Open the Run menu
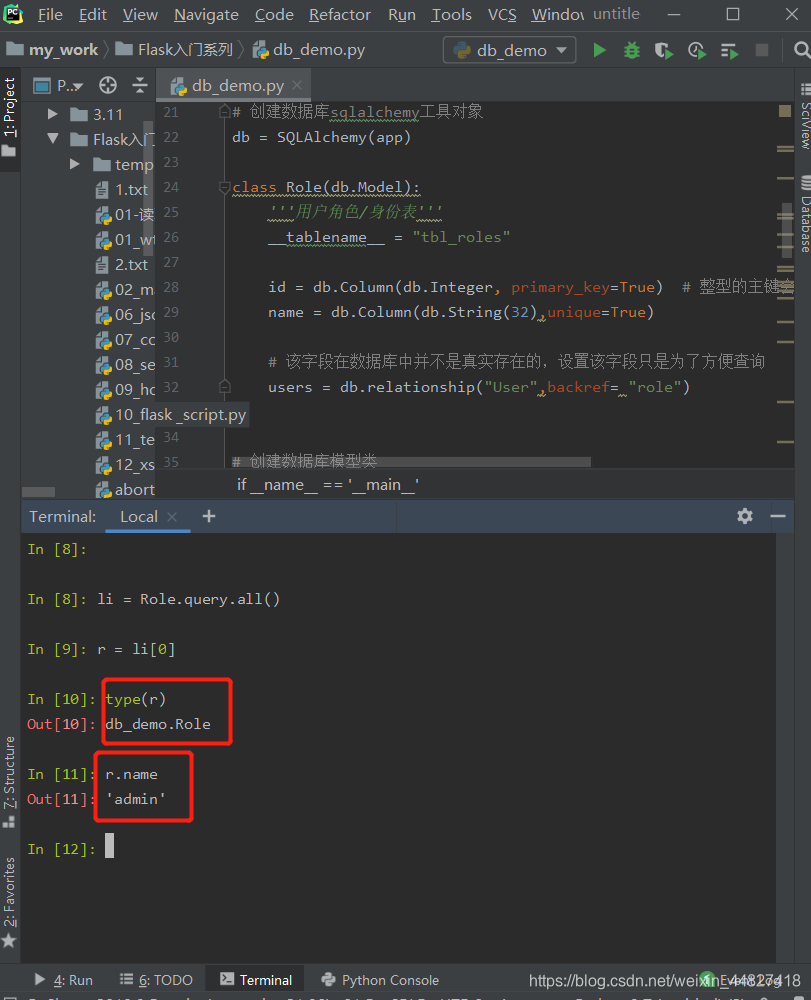Image resolution: width=811 pixels, height=1000 pixels. pyautogui.click(x=402, y=14)
